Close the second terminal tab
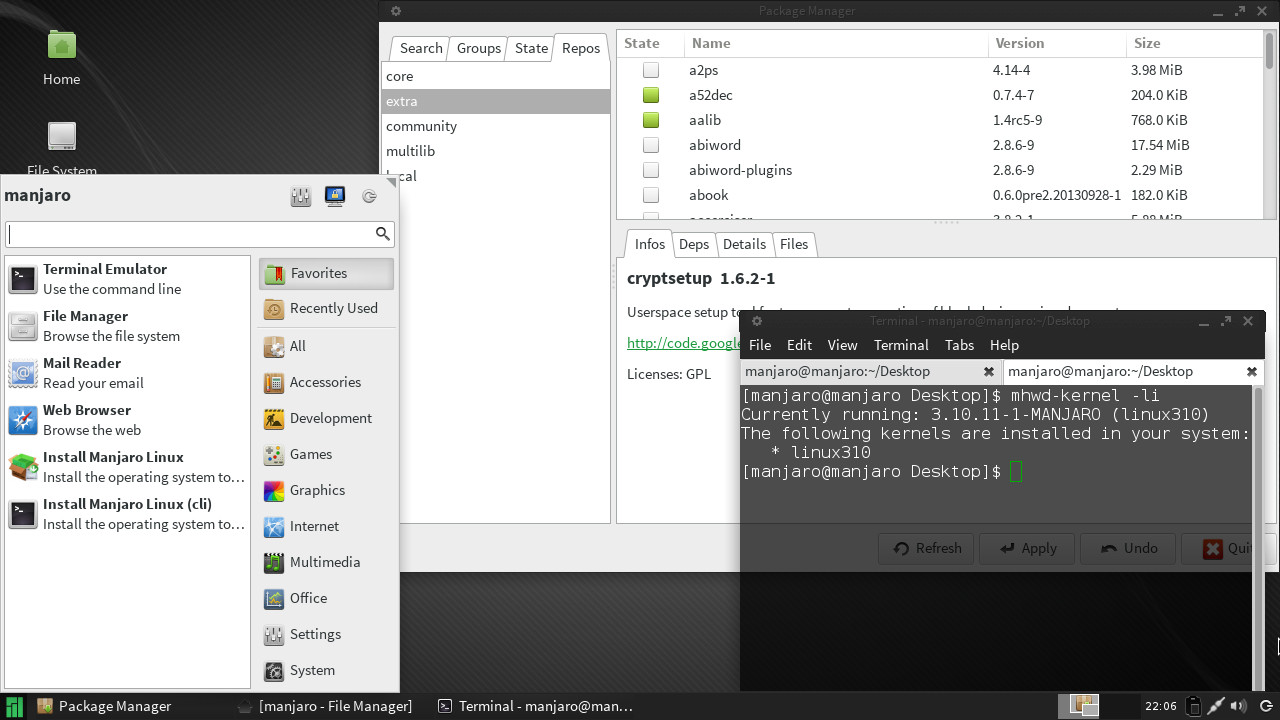 pyautogui.click(x=1251, y=371)
